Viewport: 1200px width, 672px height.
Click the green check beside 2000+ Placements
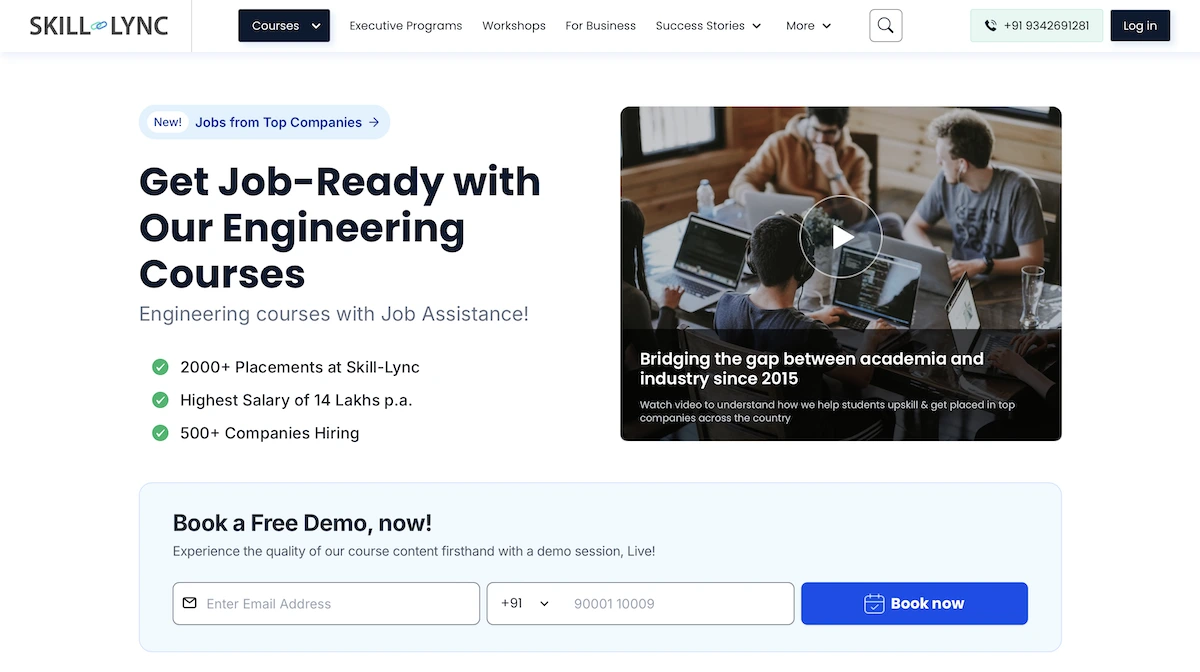pos(160,367)
